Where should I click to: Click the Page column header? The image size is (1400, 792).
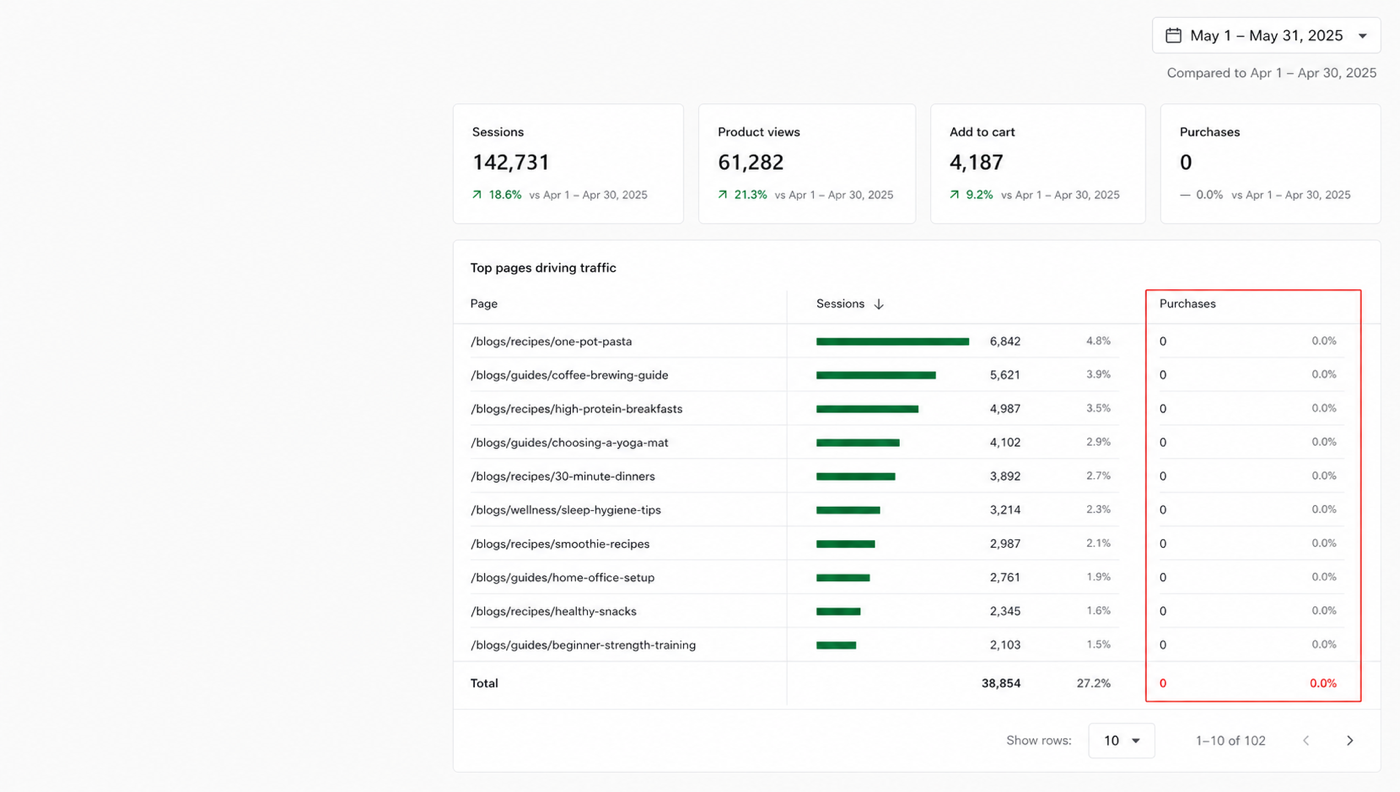click(484, 304)
